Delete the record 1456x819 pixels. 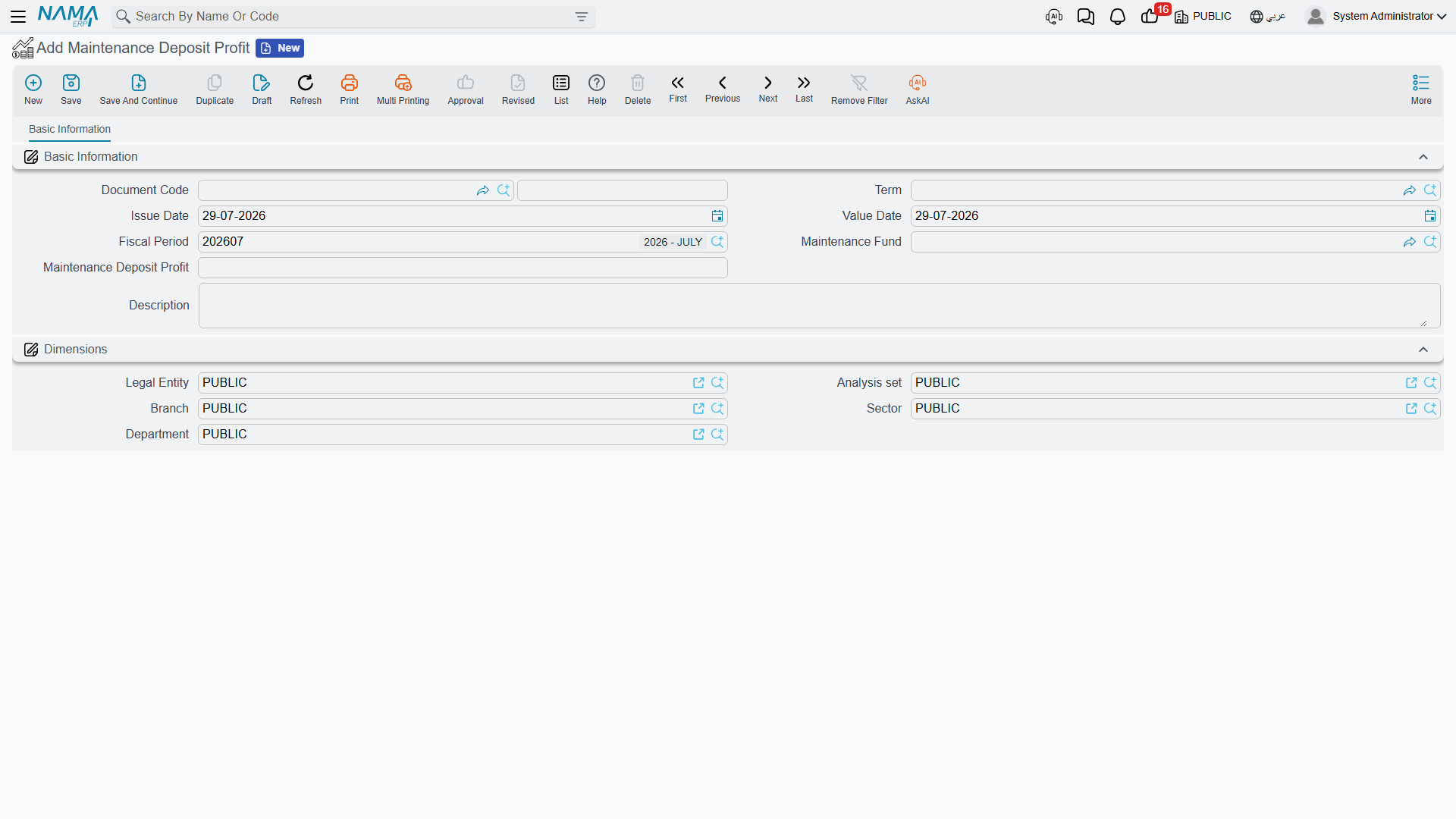click(638, 89)
